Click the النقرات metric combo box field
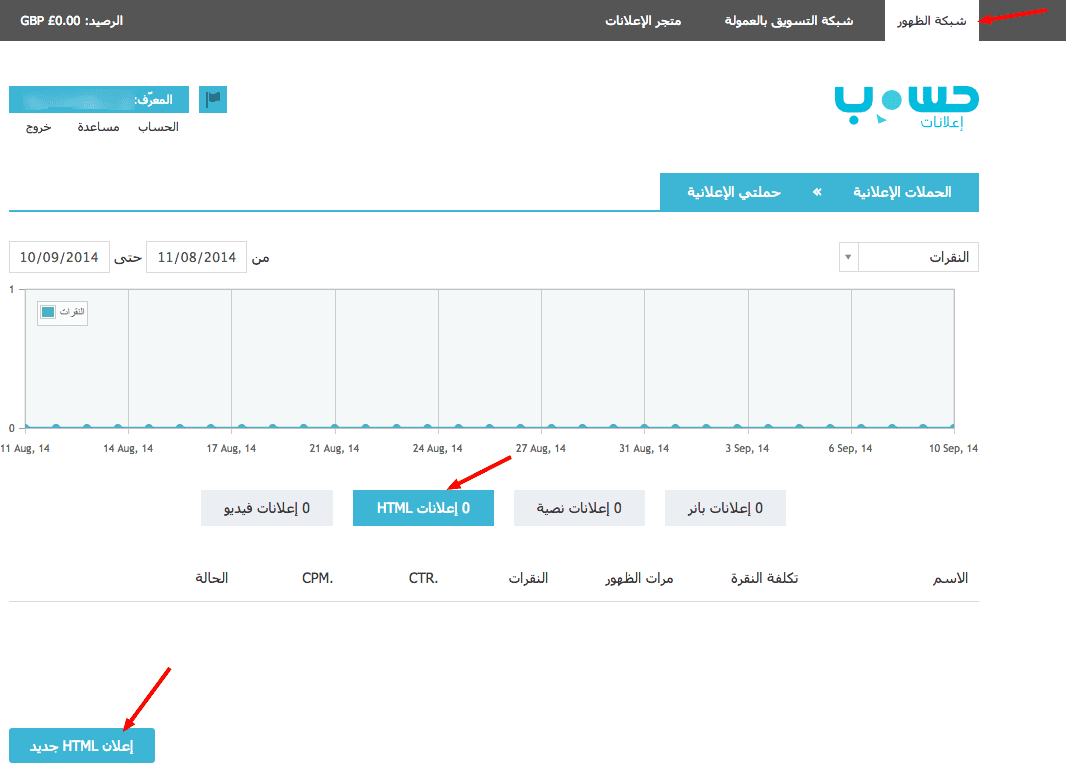Image resolution: width=1066 pixels, height=769 pixels. 909,257
